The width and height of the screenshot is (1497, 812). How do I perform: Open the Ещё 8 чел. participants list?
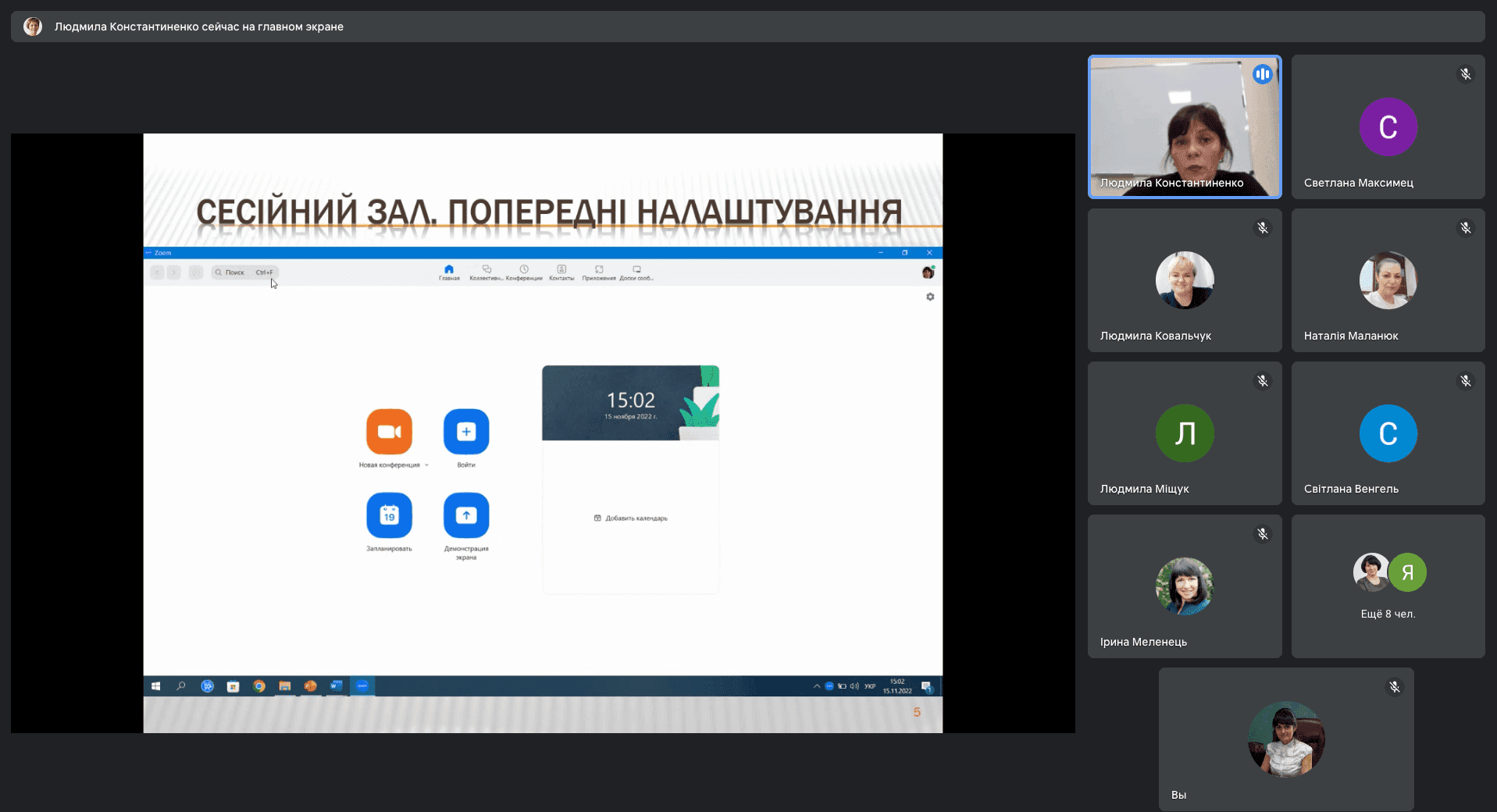(1388, 586)
